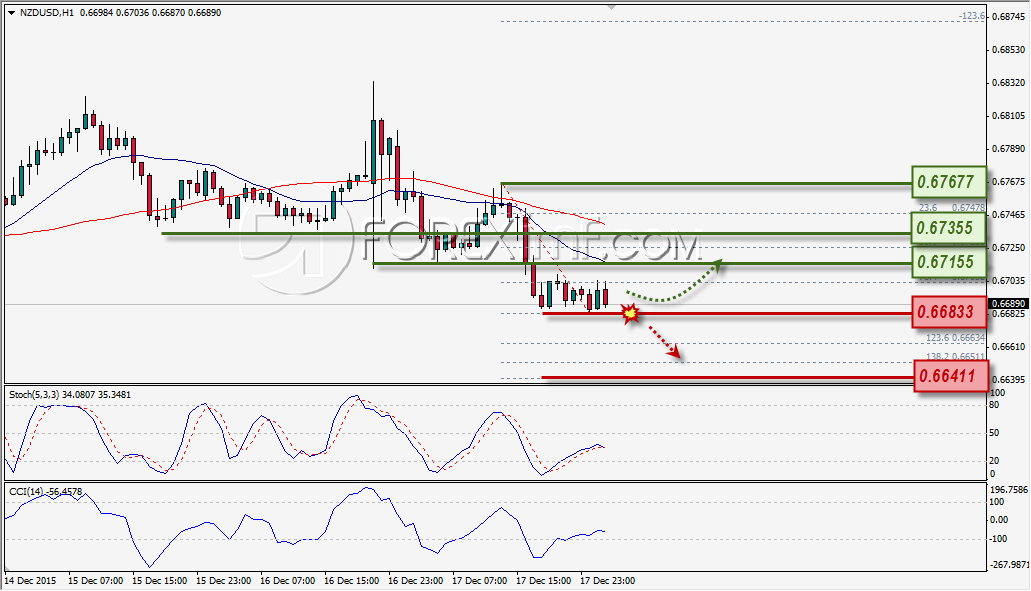Click the Fibonacci label 123.6 0.66634
1031x591 pixels.
click(x=955, y=338)
